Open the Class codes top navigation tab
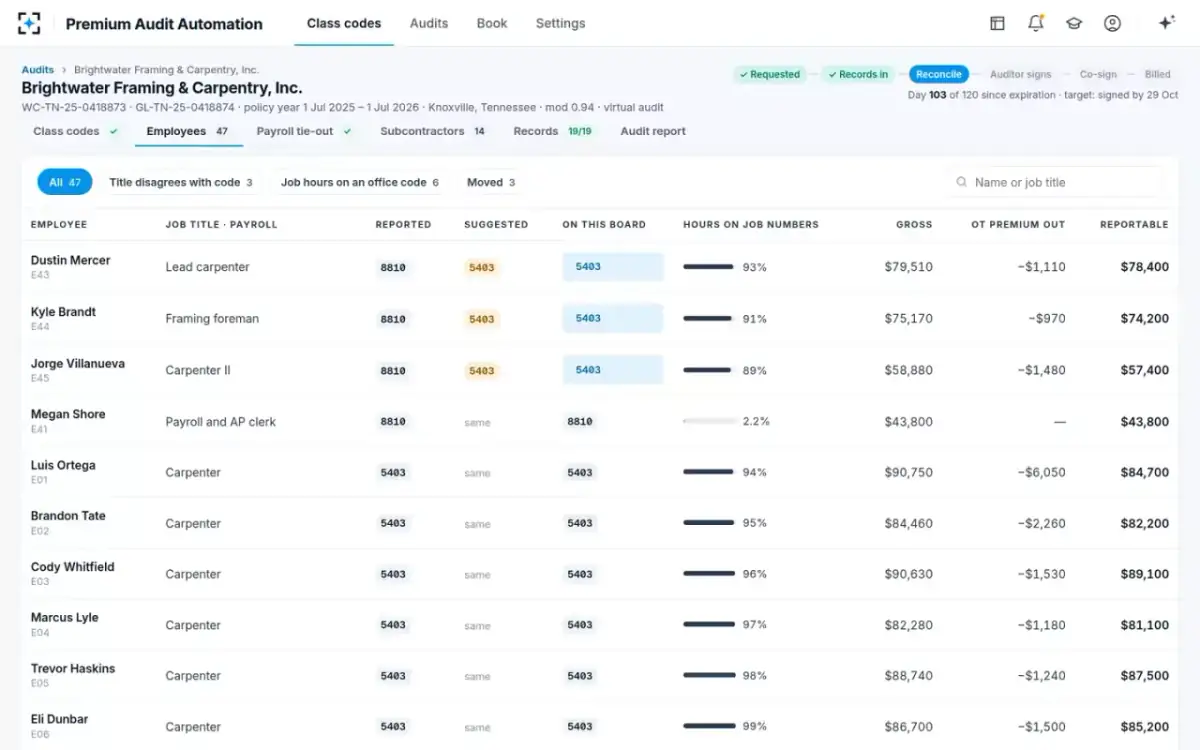Image resolution: width=1200 pixels, height=750 pixels. coord(344,23)
